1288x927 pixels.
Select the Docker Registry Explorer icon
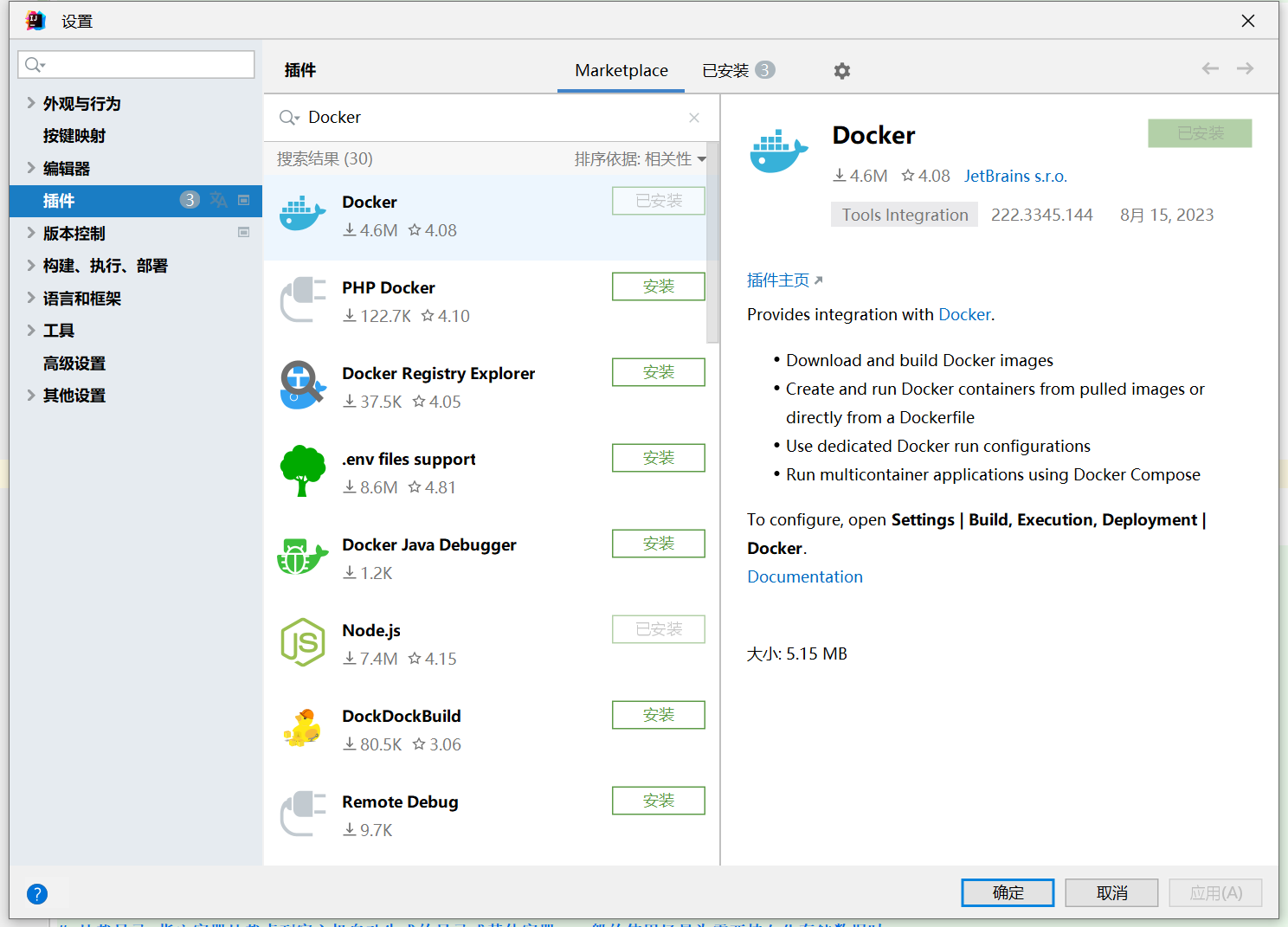tap(302, 385)
